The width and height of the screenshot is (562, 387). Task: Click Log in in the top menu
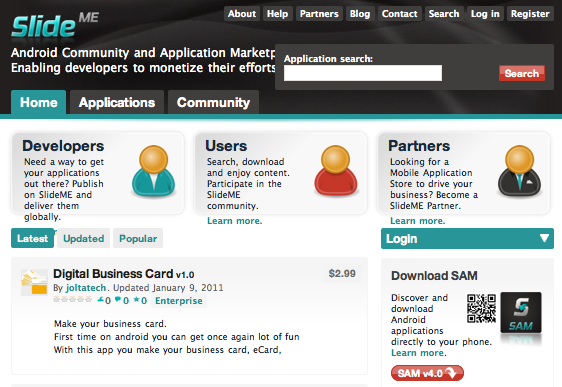pos(485,14)
